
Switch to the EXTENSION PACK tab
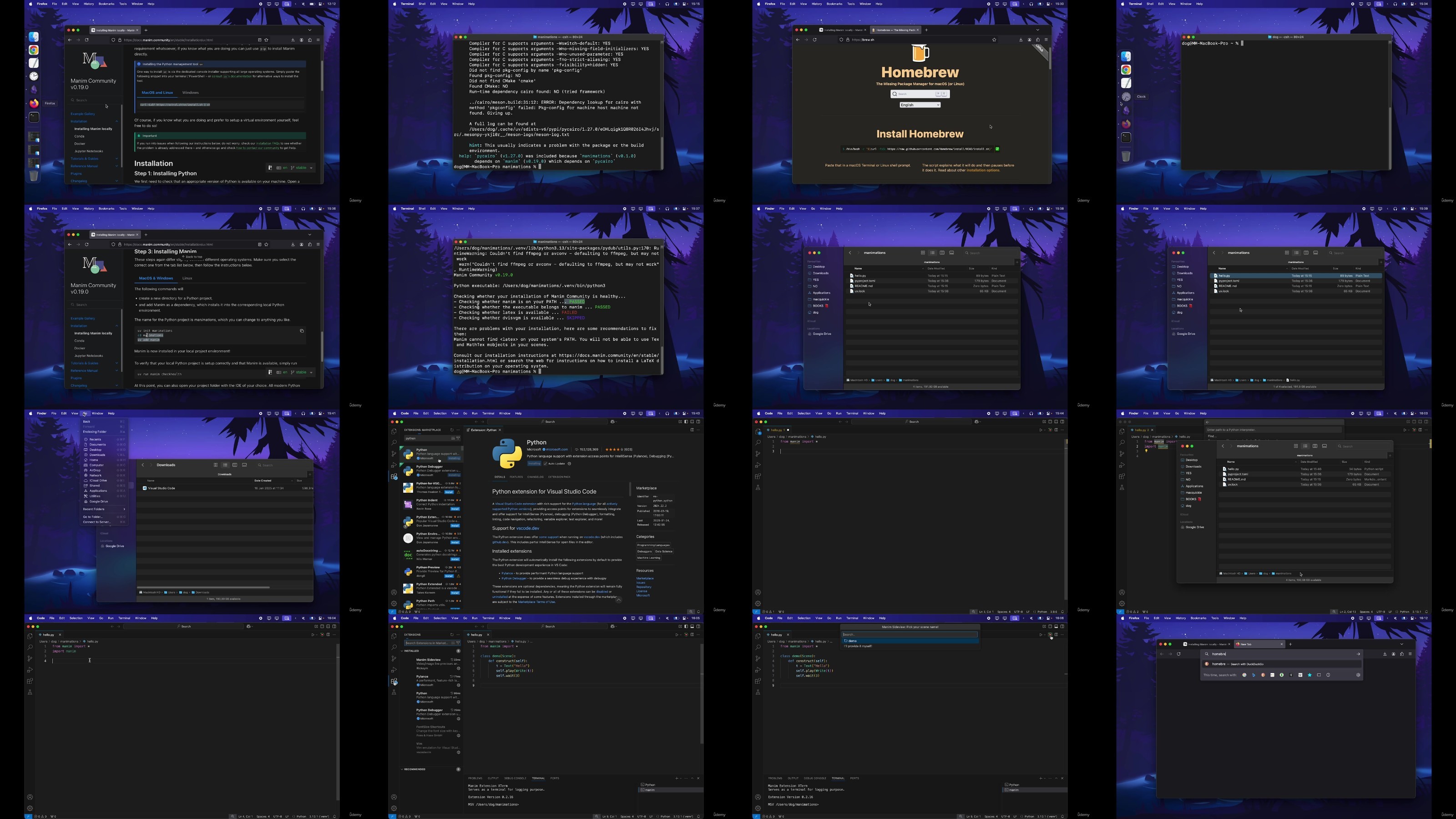559,477
